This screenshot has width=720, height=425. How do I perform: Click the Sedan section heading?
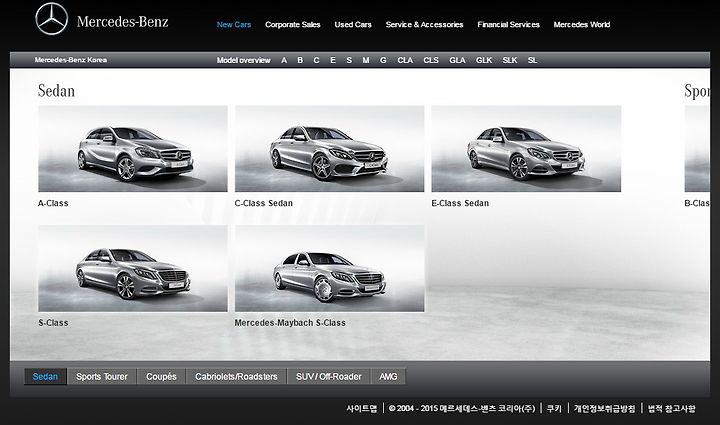[x=56, y=90]
